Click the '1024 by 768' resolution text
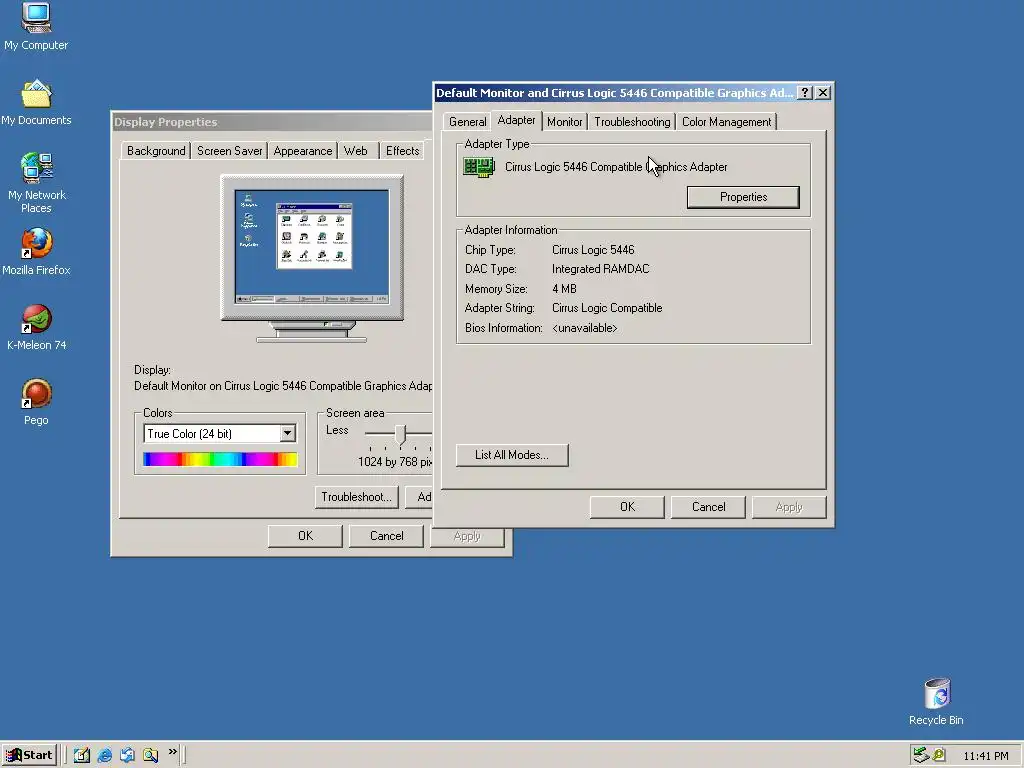The image size is (1024, 768). tap(387, 462)
